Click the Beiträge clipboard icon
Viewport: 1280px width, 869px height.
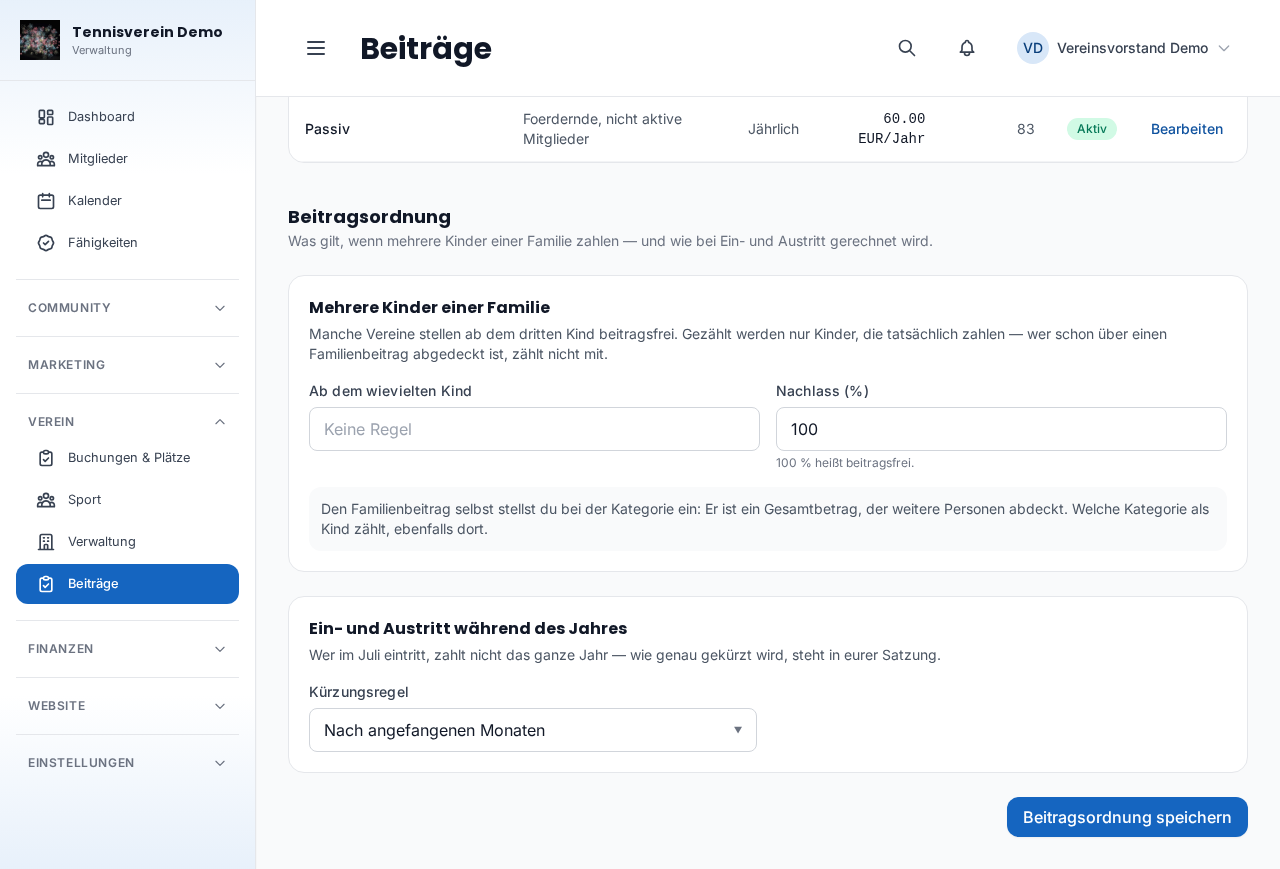(46, 584)
